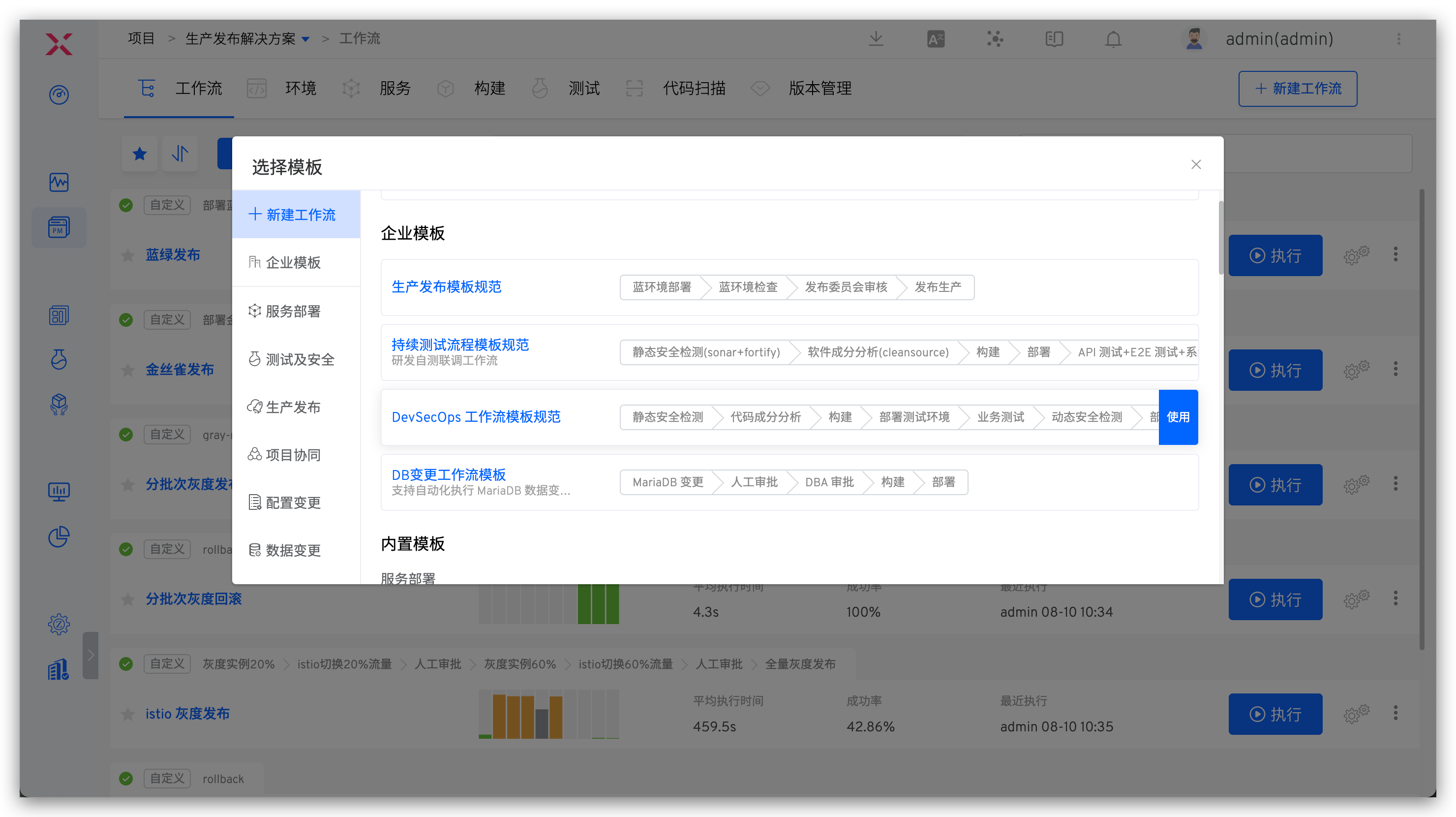The width and height of the screenshot is (1456, 817).
Task: Toggle favorite star for 分批次灰度回滚
Action: pyautogui.click(x=128, y=599)
